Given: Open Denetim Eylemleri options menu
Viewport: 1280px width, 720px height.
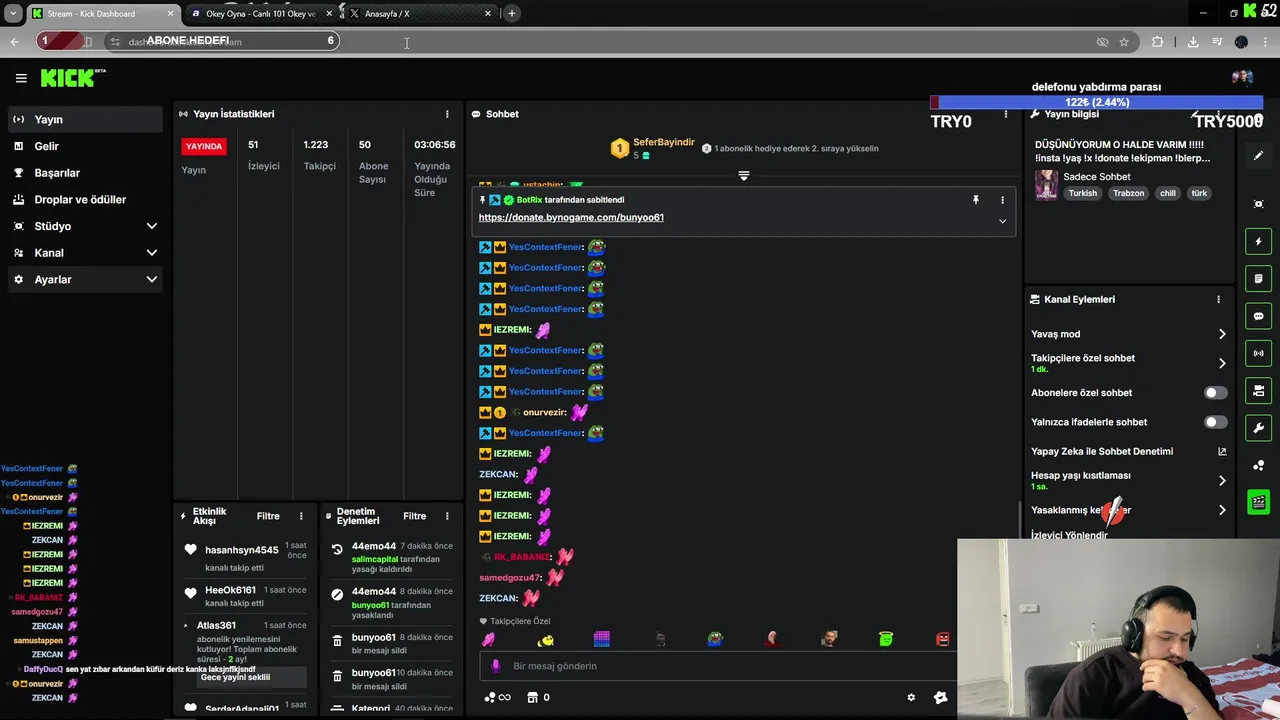Looking at the screenshot, I should (447, 516).
